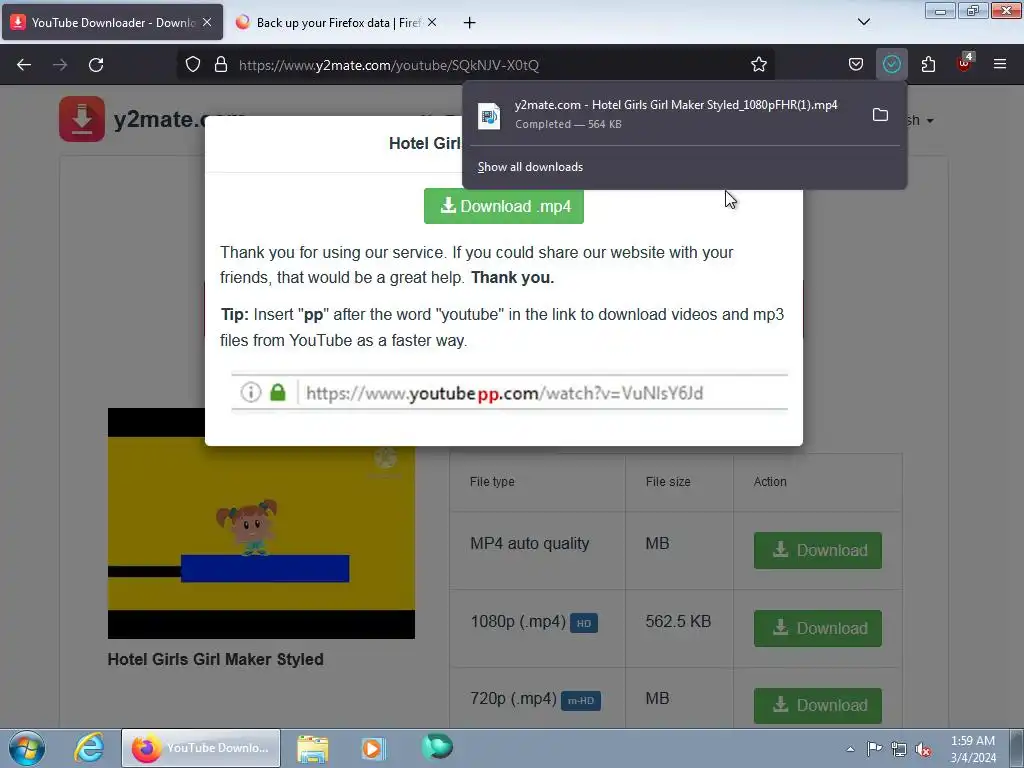
Task: Open the language dropdown caret on y2mate
Action: [930, 121]
